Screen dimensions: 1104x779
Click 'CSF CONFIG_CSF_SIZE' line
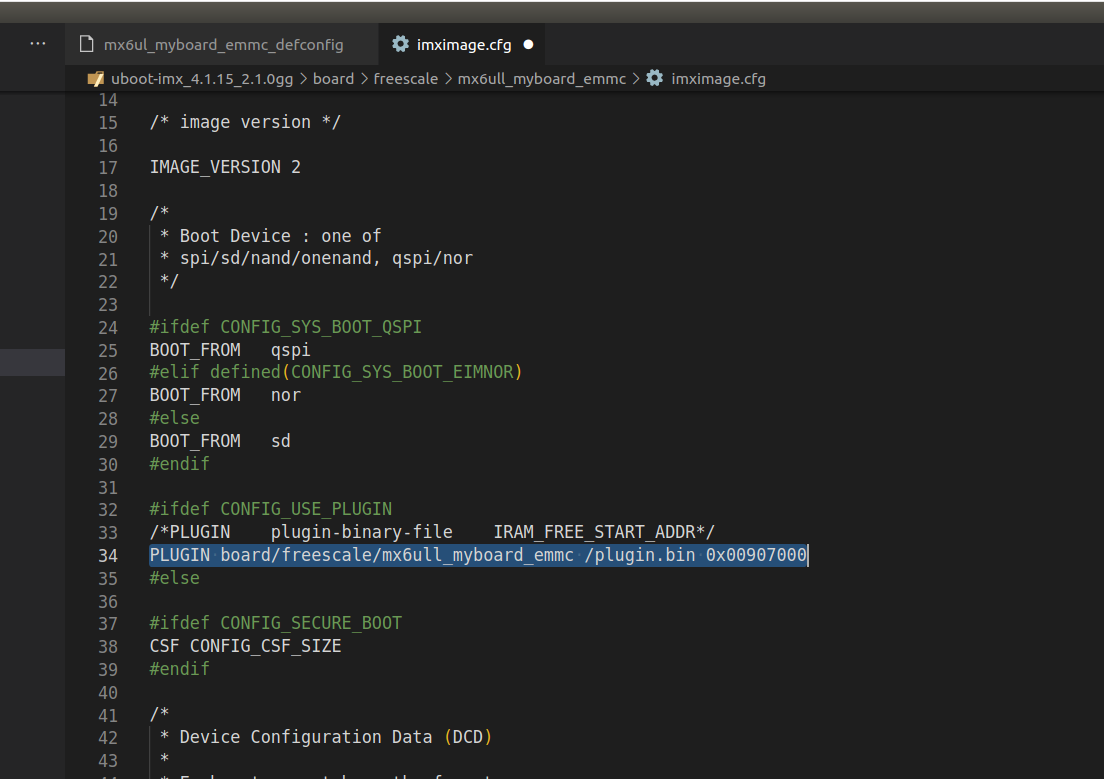pos(245,646)
